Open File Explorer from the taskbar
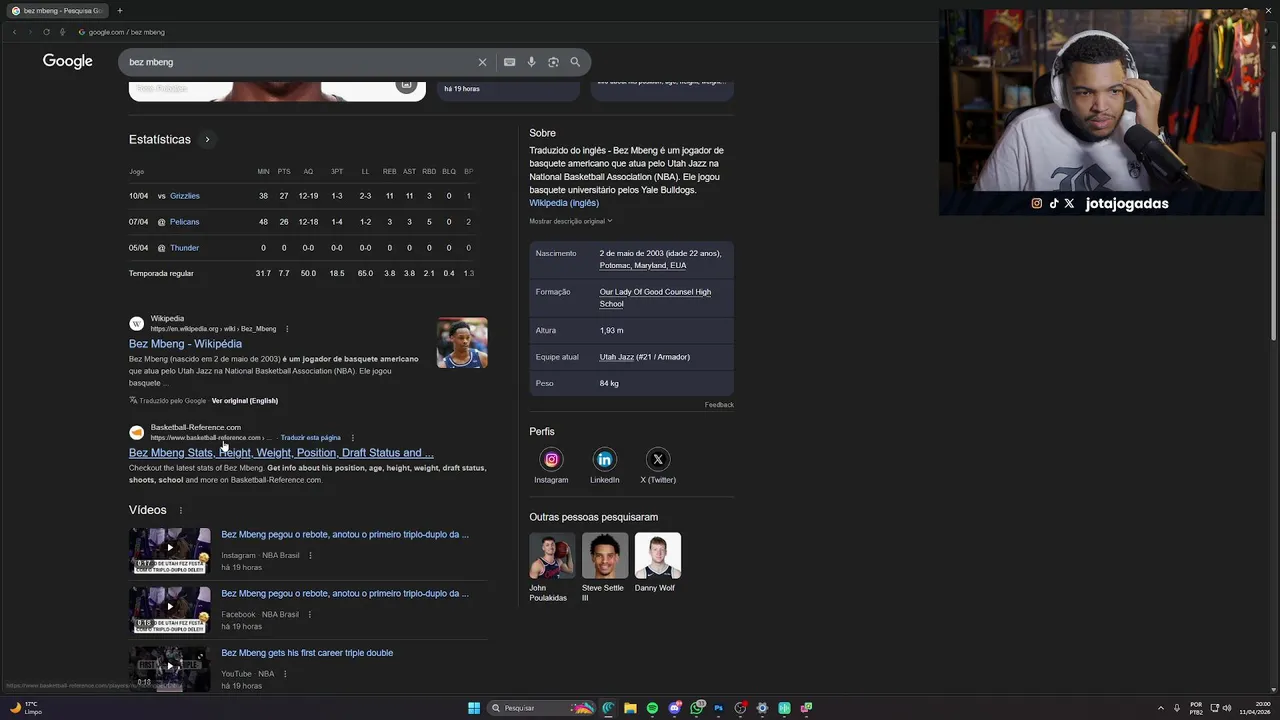 (x=630, y=708)
